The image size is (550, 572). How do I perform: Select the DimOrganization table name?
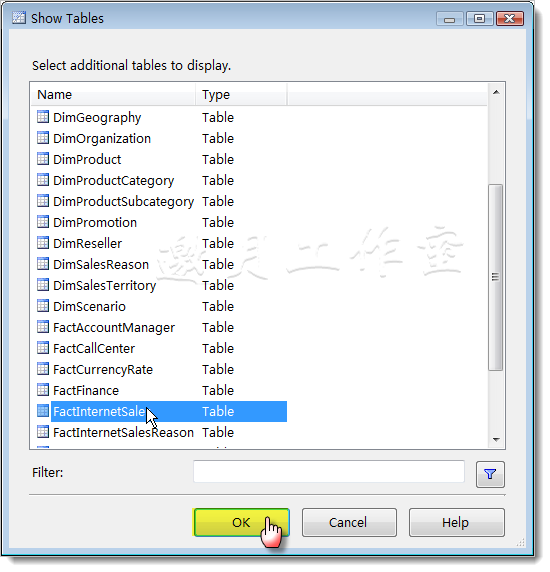102,139
